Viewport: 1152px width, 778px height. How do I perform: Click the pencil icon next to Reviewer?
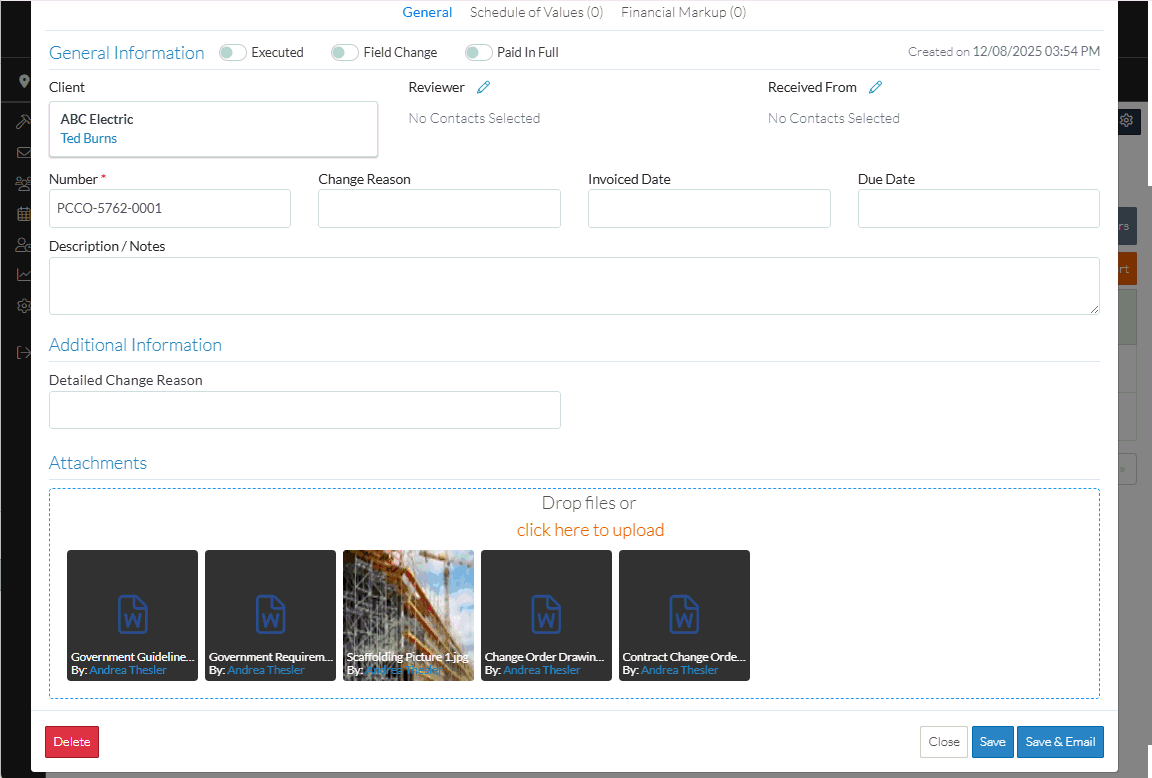pyautogui.click(x=483, y=88)
